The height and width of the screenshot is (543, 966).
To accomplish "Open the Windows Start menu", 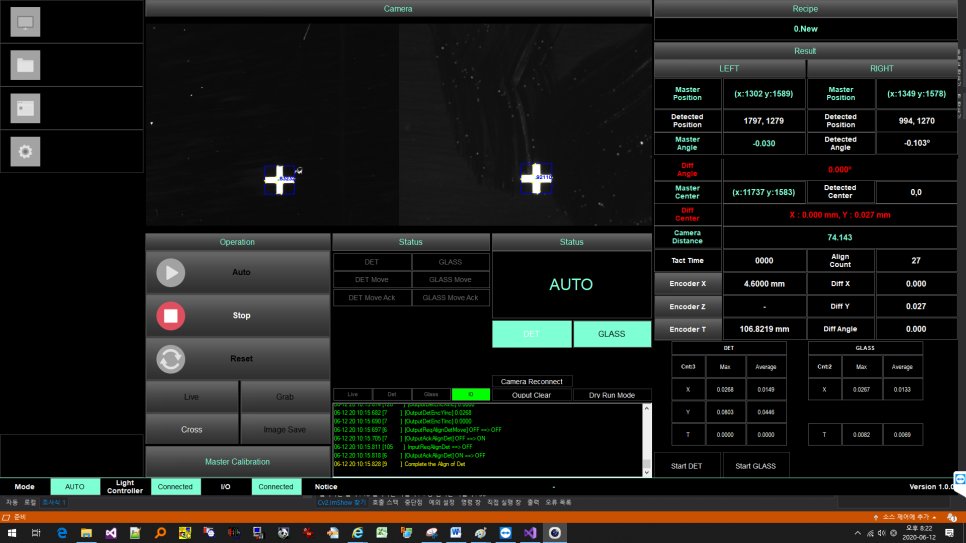I will [x=12, y=533].
